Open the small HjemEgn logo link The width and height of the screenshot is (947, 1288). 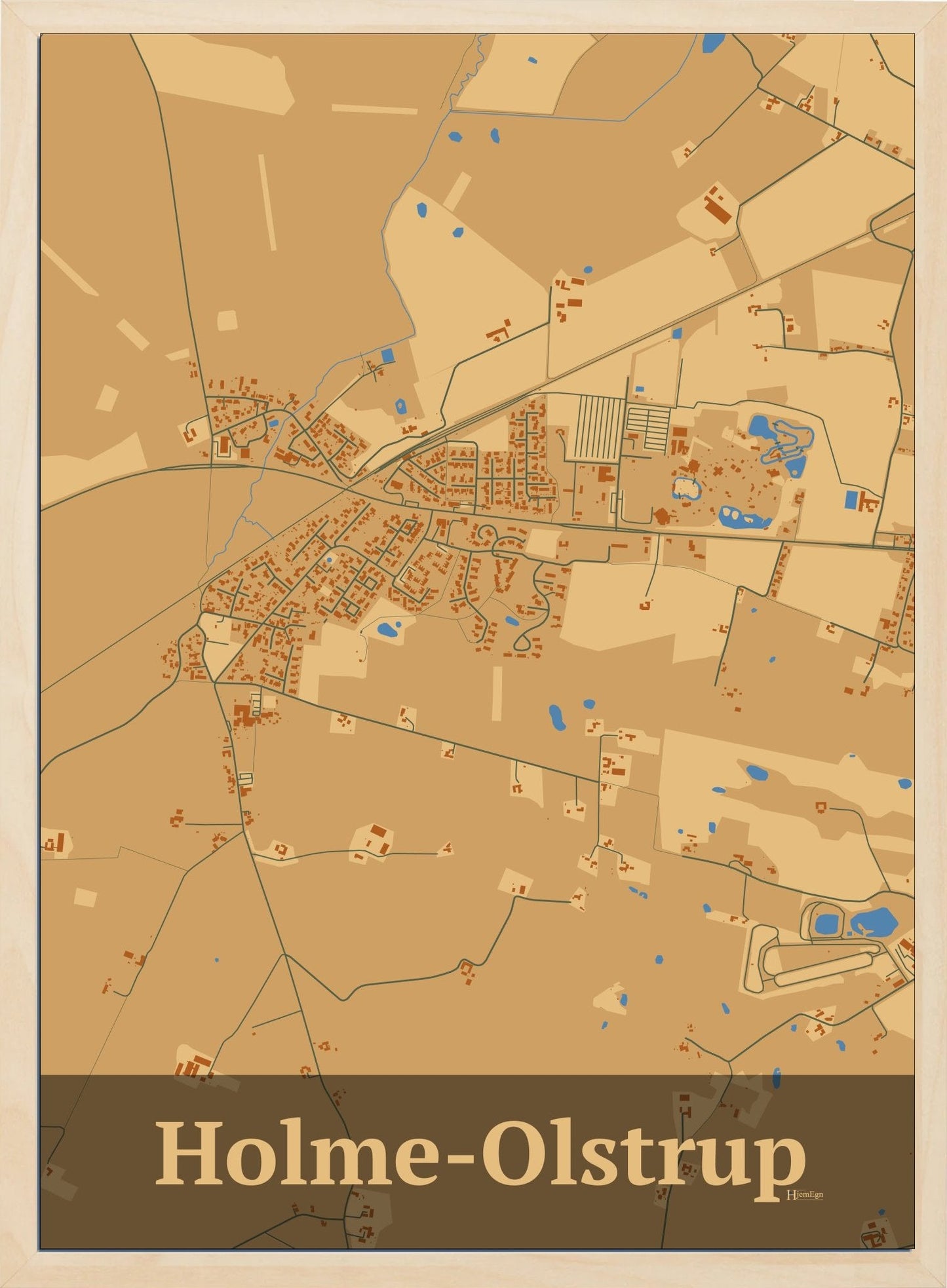(x=804, y=1194)
